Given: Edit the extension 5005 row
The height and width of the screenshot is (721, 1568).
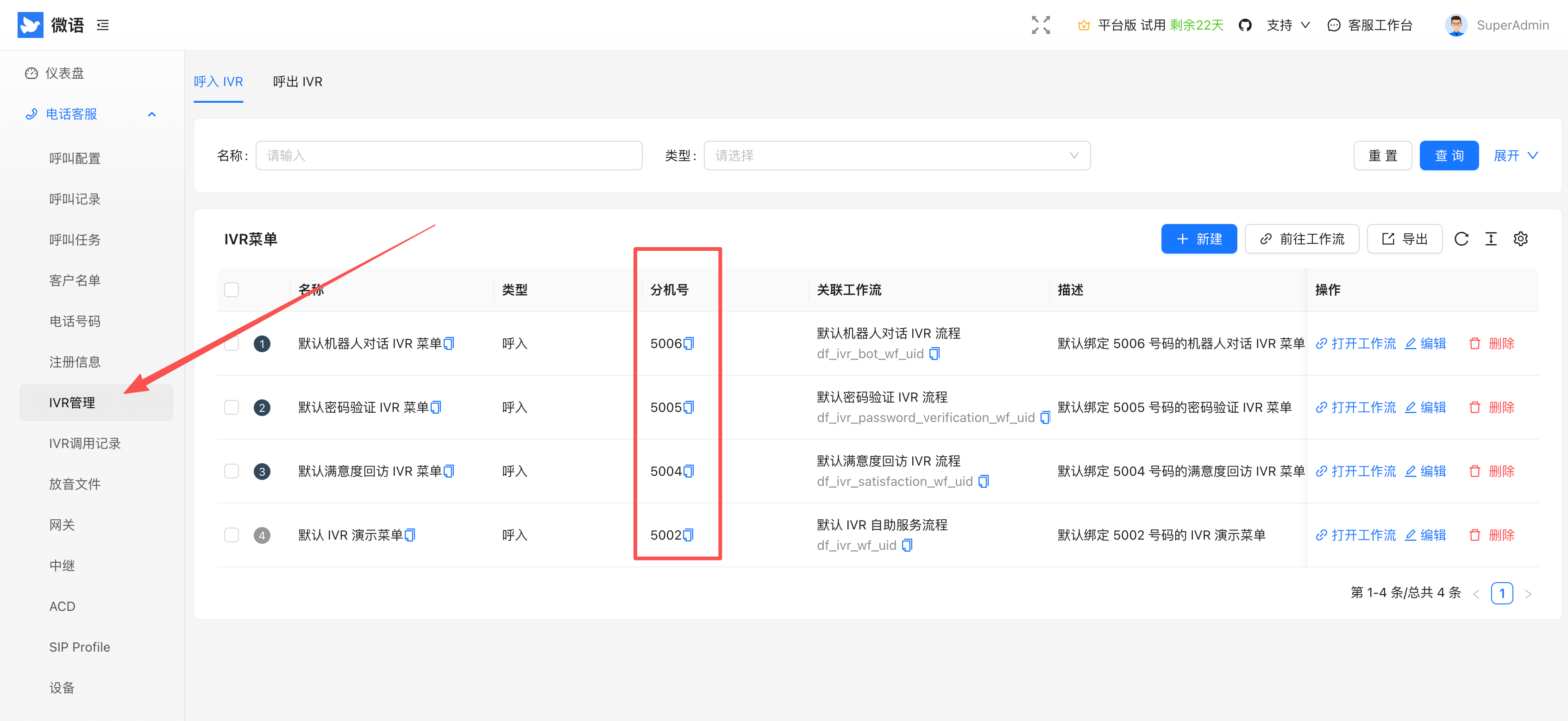Looking at the screenshot, I should coord(1425,408).
